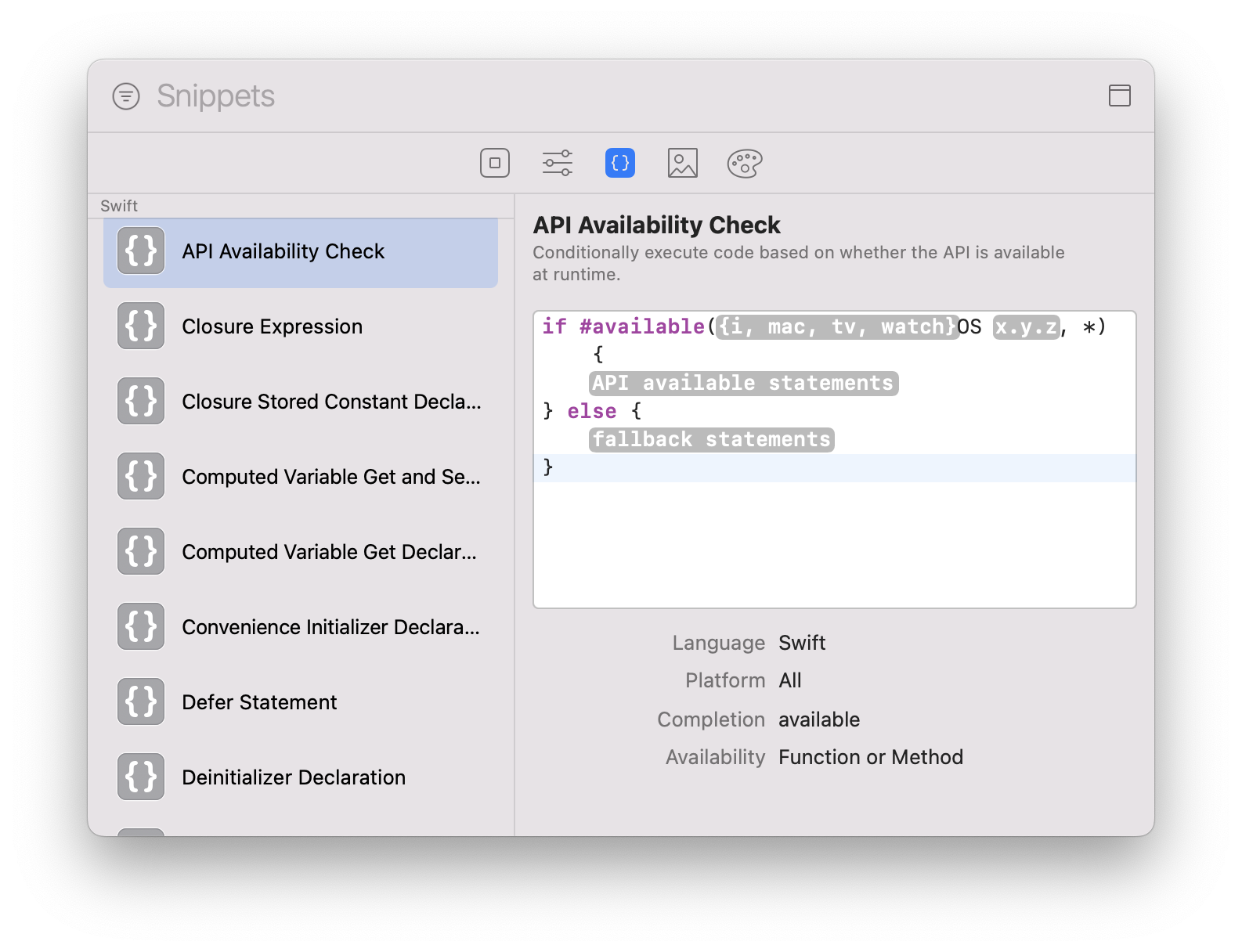
Task: Open the filter options icon beside Snippets
Action: click(x=126, y=96)
